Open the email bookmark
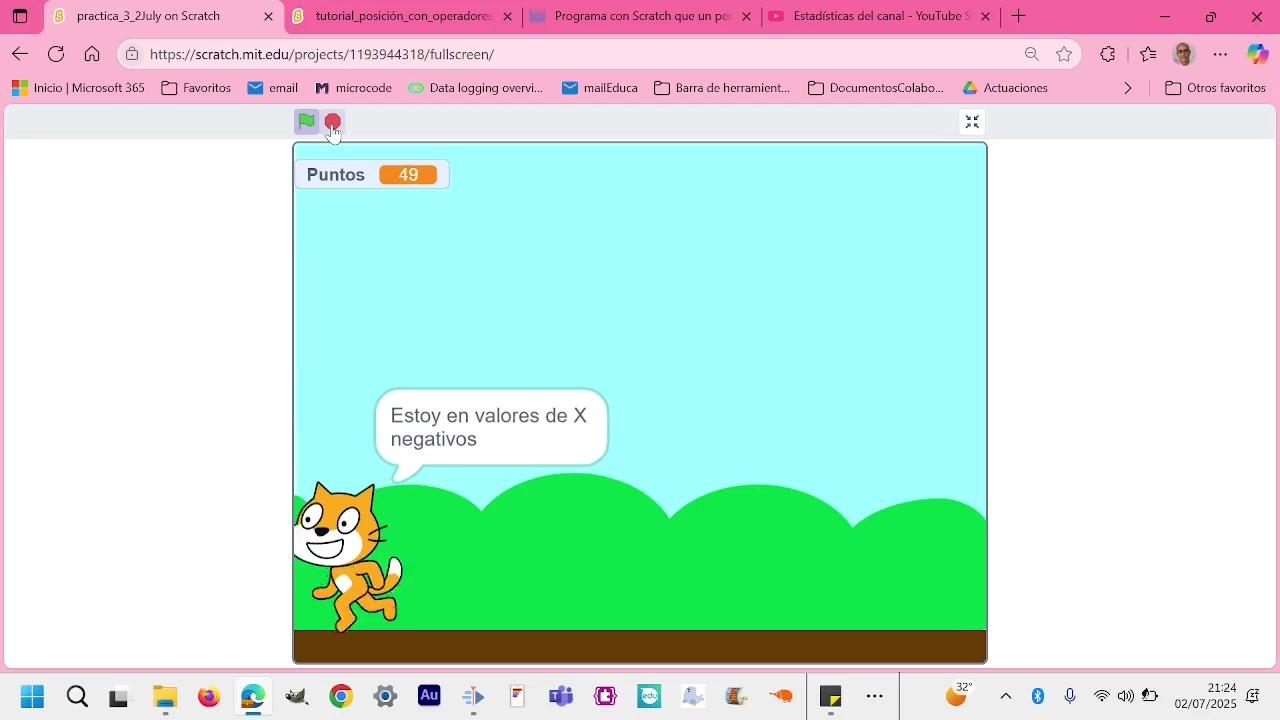Viewport: 1280px width, 720px height. (273, 88)
